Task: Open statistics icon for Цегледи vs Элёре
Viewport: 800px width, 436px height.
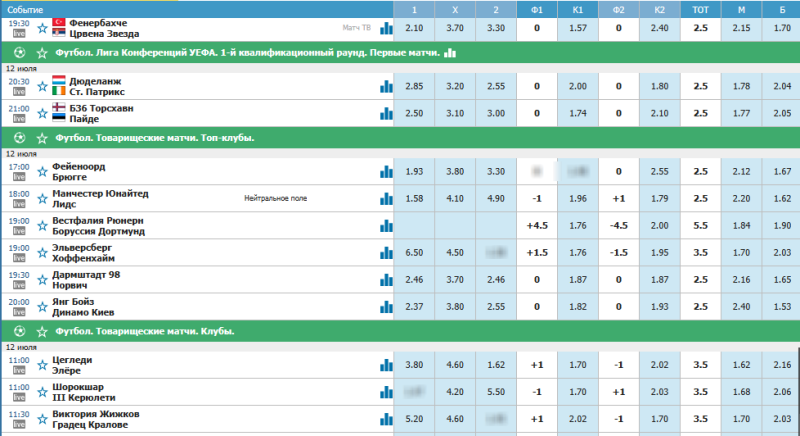Action: pos(385,366)
